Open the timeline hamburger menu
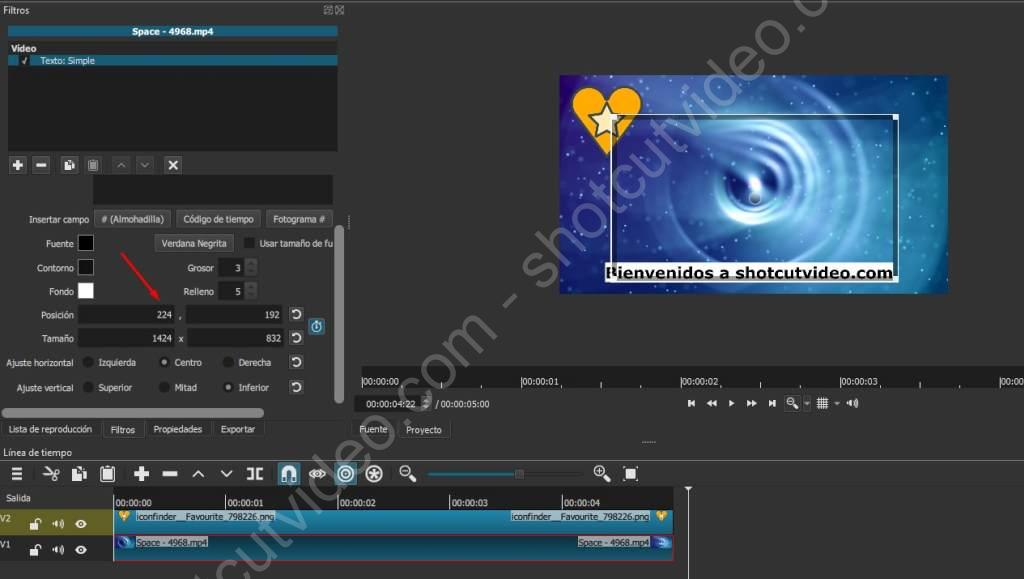This screenshot has height=579, width=1024. [16, 474]
